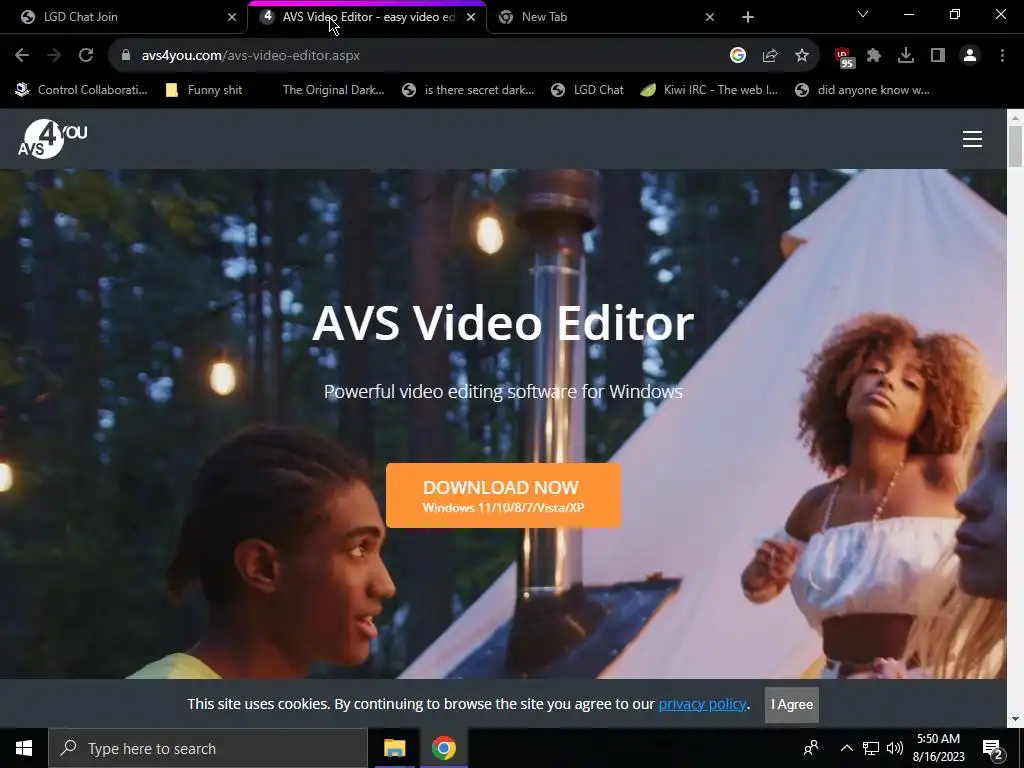
Task: Click the Google icon in address bar
Action: [x=737, y=56]
